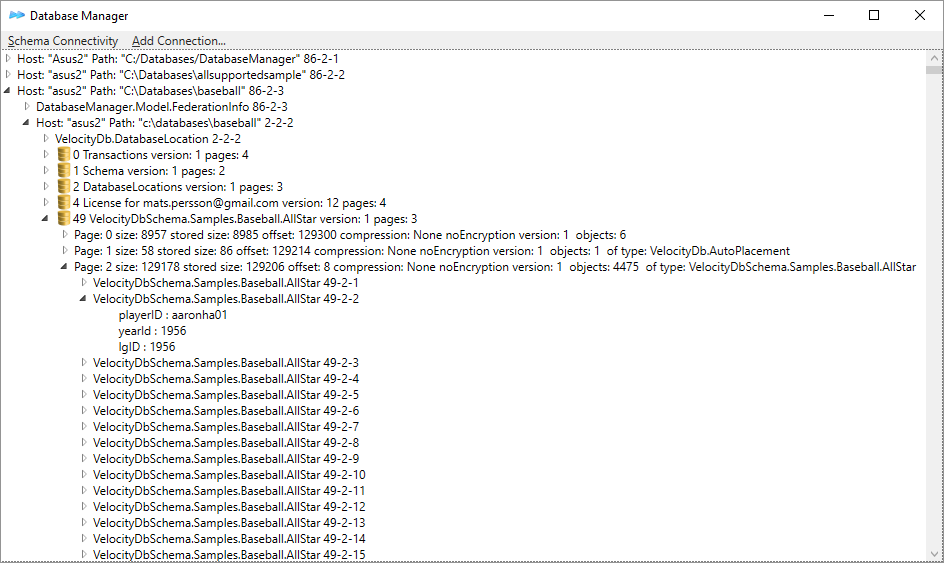This screenshot has width=944, height=563.
Task: Select Page: 1 VelocityDb.AutoPlacement row text
Action: [x=432, y=250]
